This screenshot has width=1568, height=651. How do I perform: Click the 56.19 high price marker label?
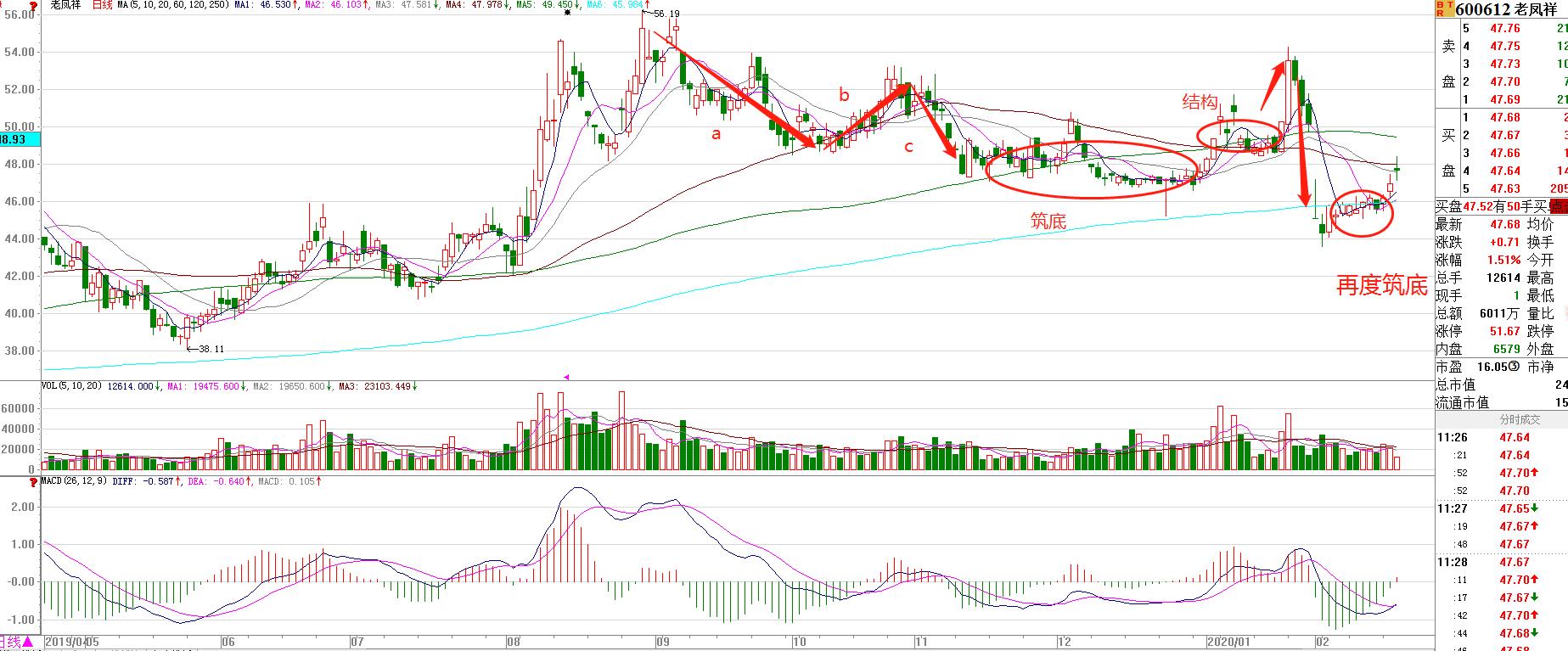pos(666,14)
